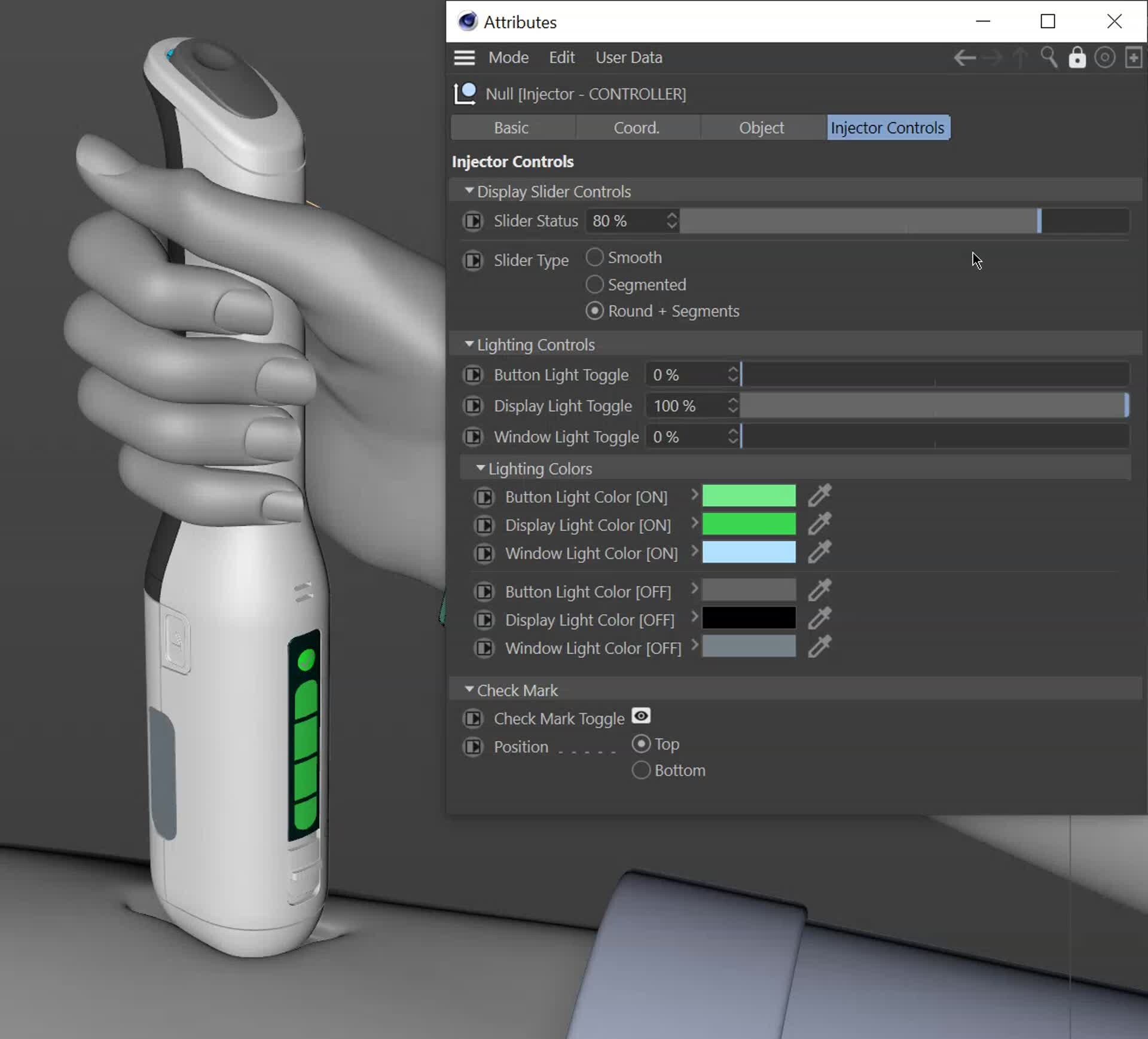Expand channels for Window Light Color [ON]
The width and height of the screenshot is (1148, 1039).
click(x=694, y=553)
